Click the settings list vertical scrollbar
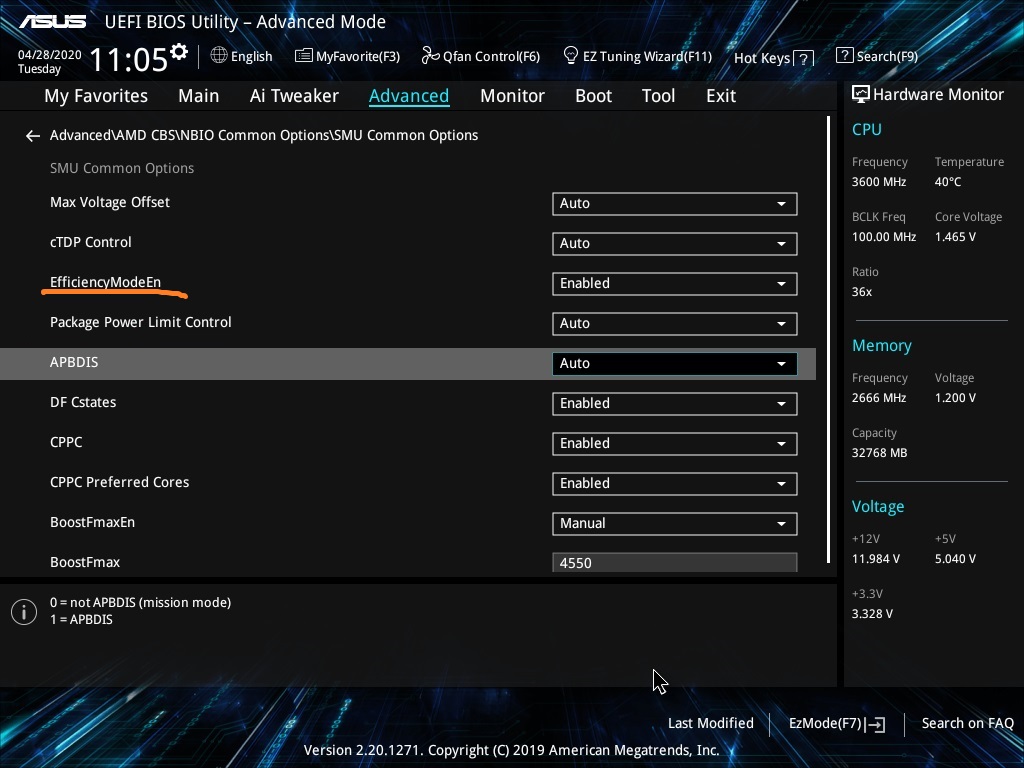The height and width of the screenshot is (768, 1024). pyautogui.click(x=828, y=340)
